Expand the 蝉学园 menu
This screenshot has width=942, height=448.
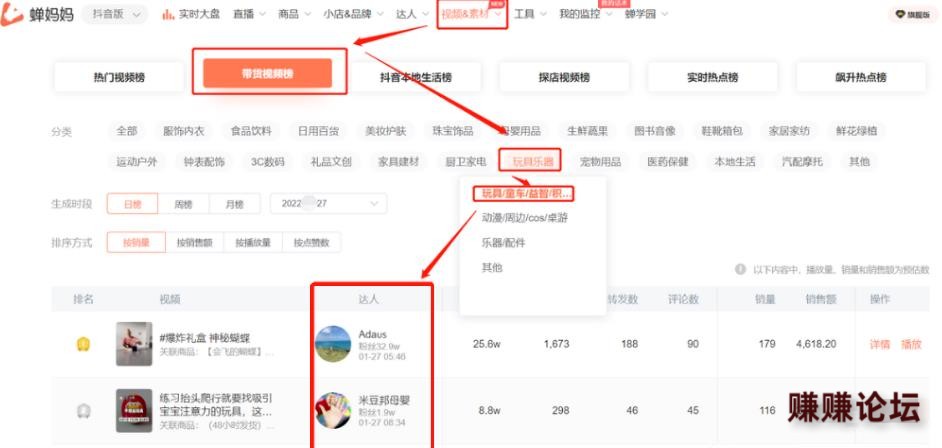646,14
